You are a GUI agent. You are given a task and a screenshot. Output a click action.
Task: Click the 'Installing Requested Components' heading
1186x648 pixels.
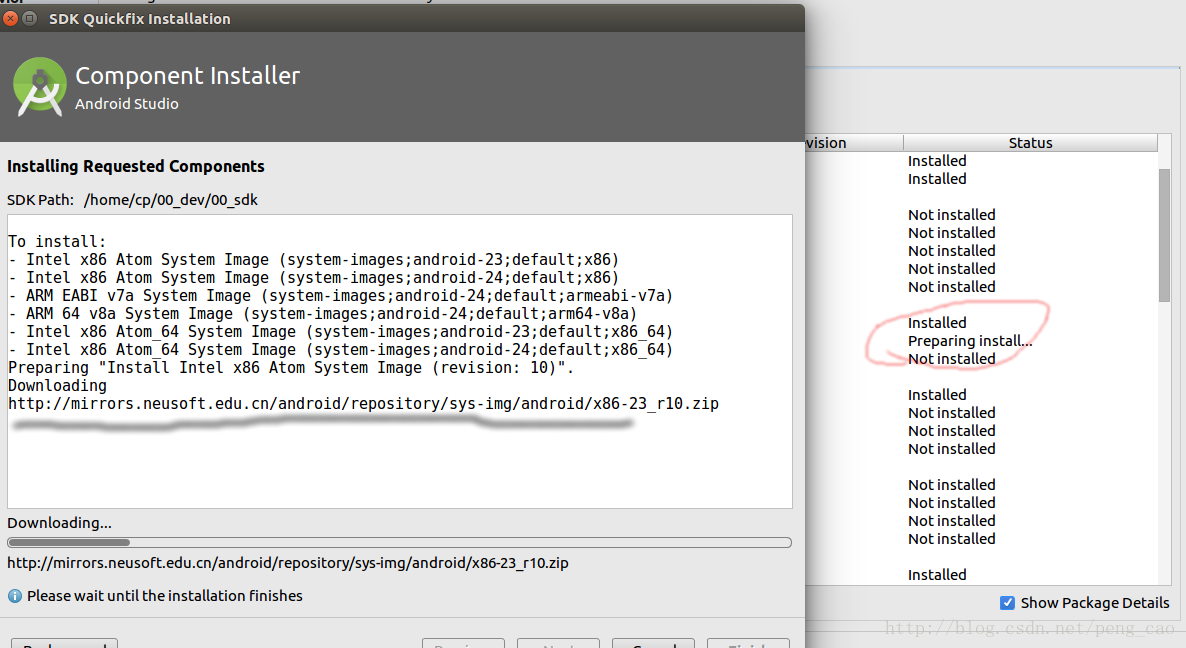tap(135, 166)
